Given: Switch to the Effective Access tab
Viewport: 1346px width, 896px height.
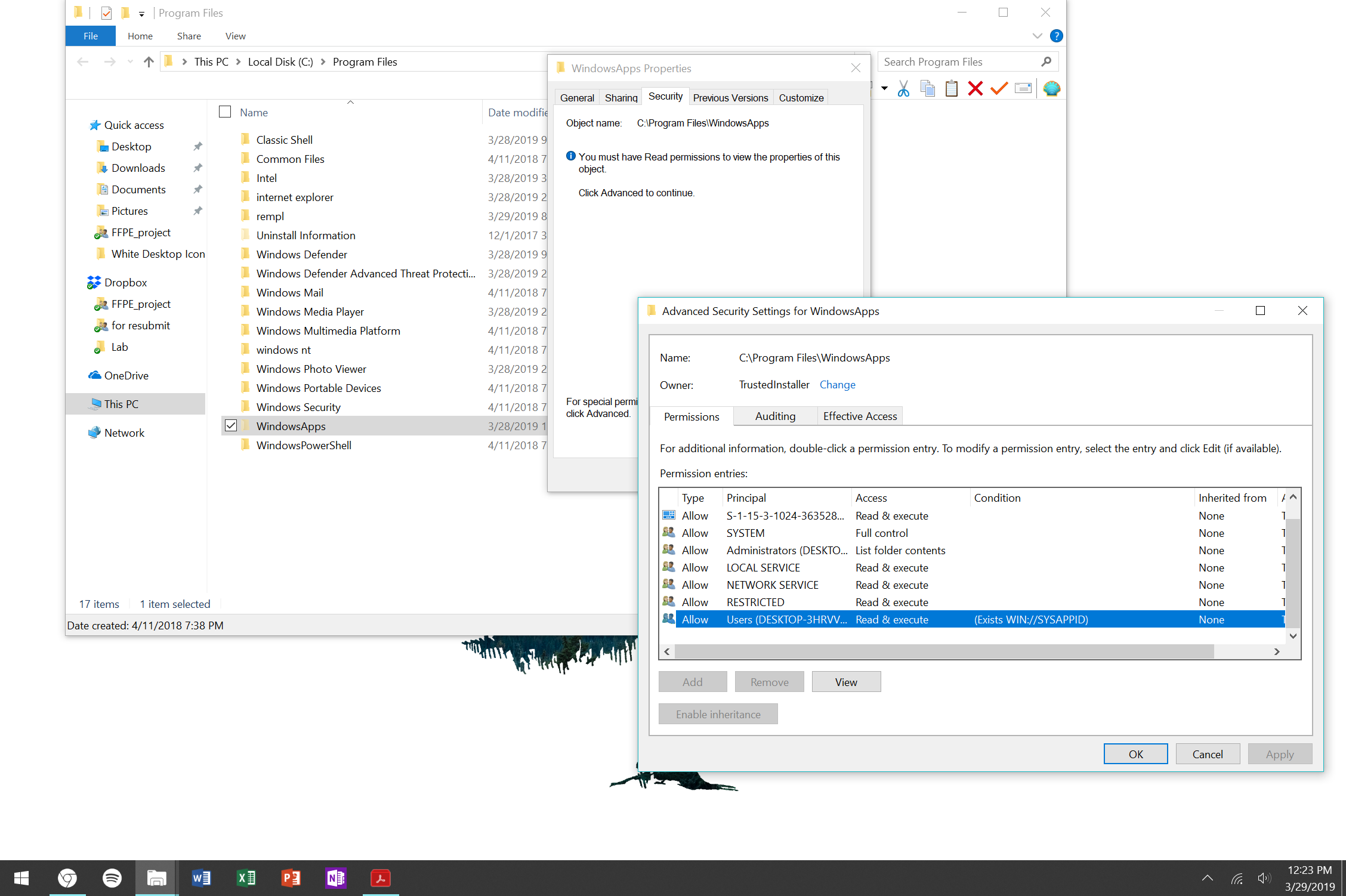Looking at the screenshot, I should [x=860, y=416].
